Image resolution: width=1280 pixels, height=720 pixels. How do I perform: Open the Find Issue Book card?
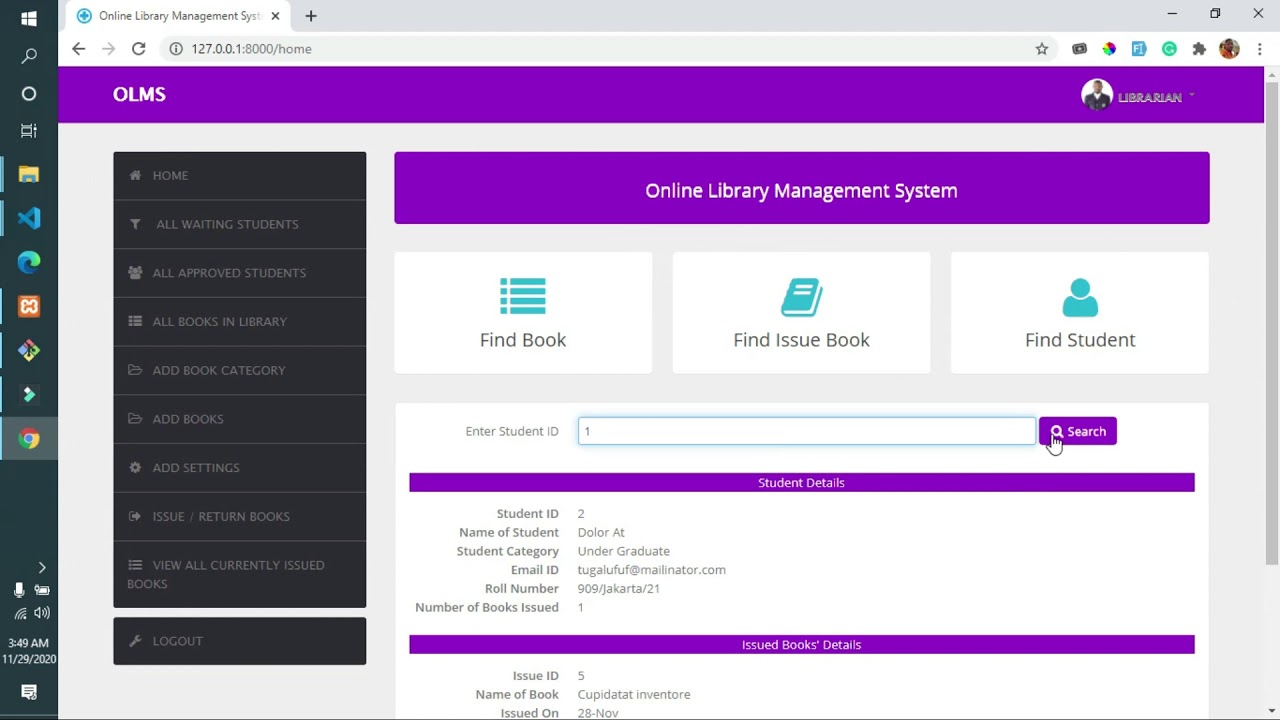point(801,313)
